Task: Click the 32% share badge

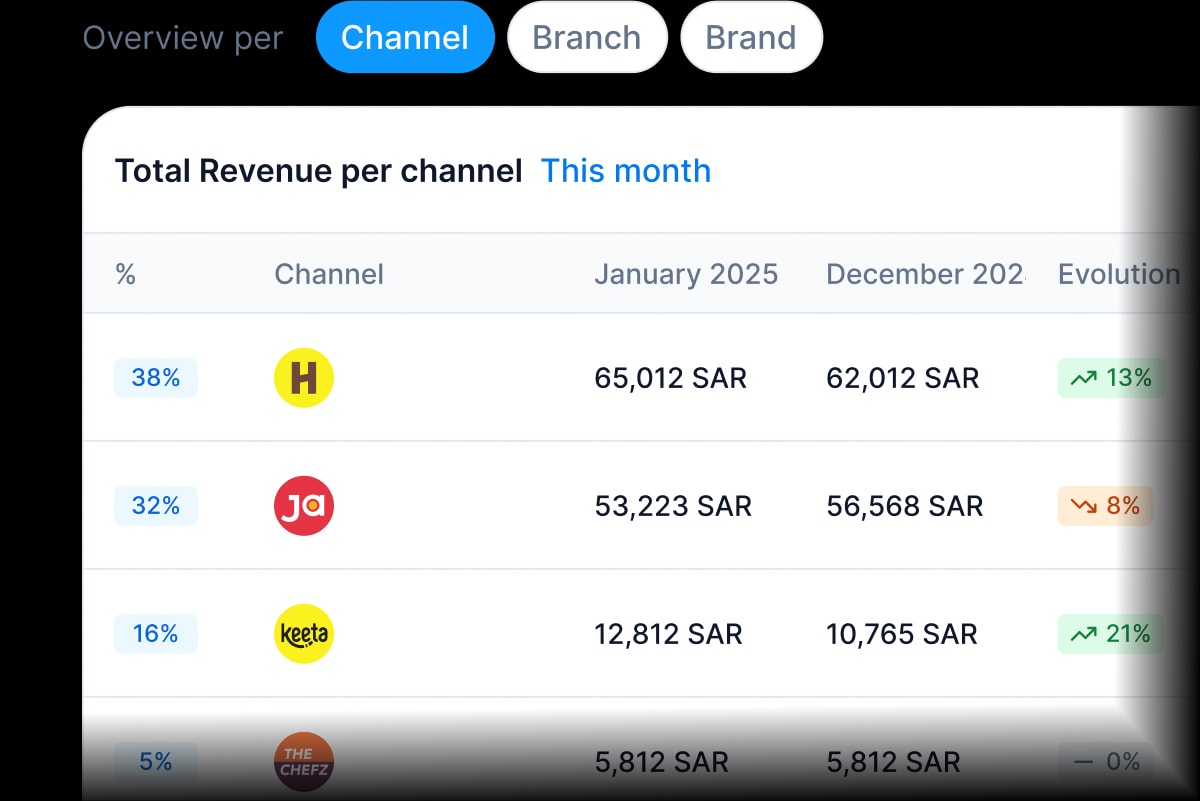Action: click(156, 506)
